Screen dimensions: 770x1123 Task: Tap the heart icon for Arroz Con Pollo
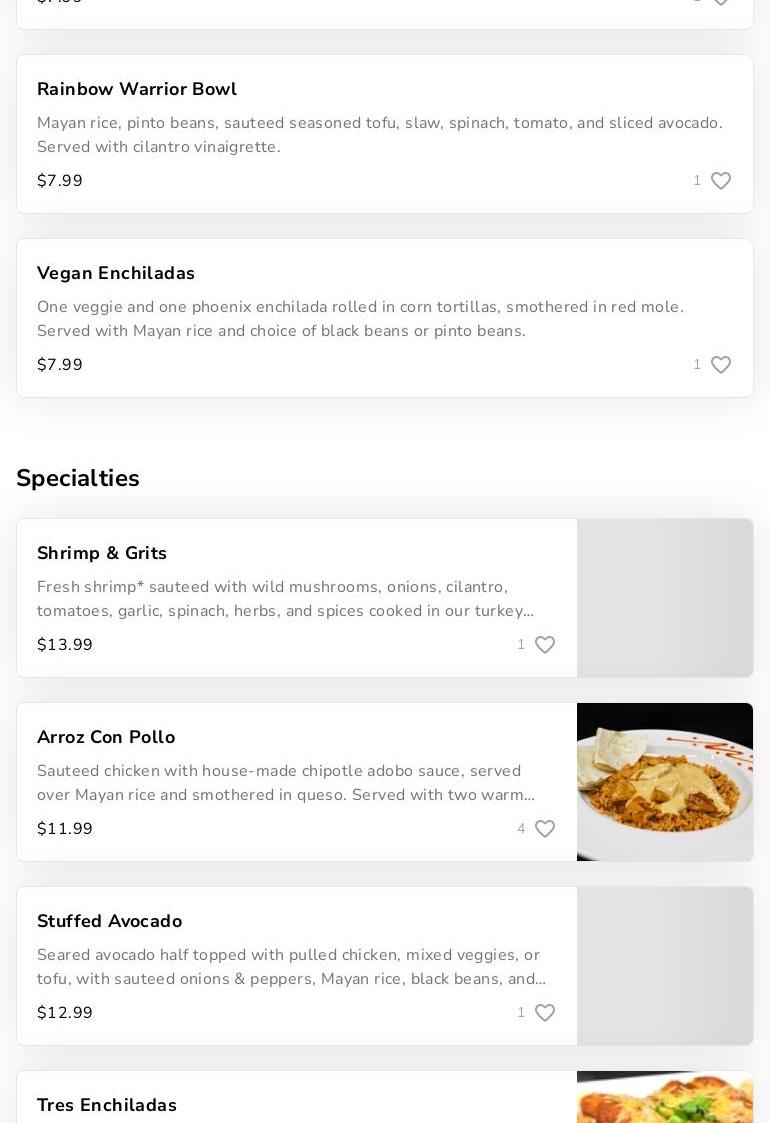pyautogui.click(x=544, y=829)
